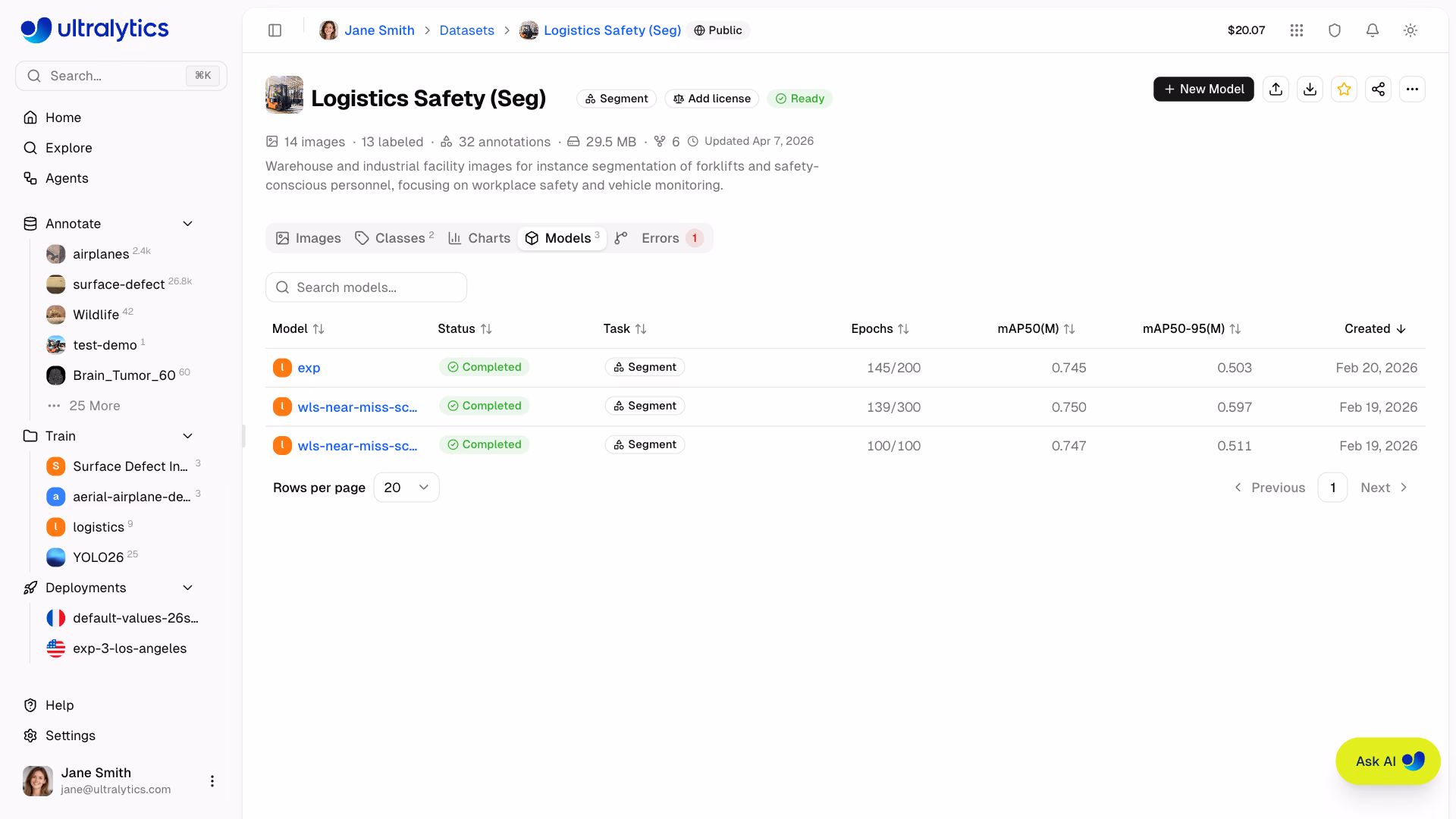Sort by Created column
Viewport: 1456px width, 819px height.
coord(1376,329)
